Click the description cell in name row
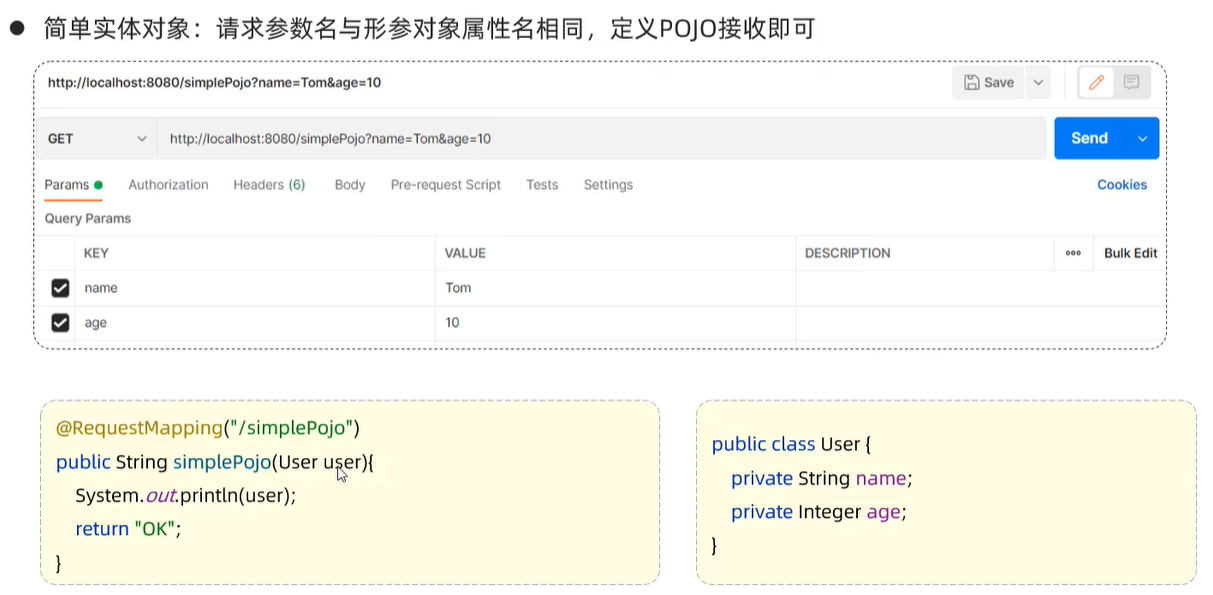Screen dimensions: 1213x595 980,288
